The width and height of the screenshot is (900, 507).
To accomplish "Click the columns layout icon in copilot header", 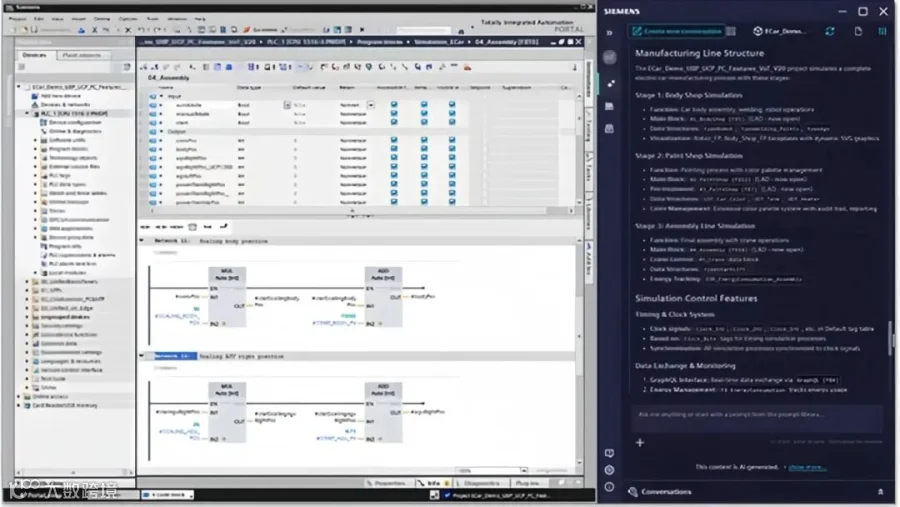I will click(x=882, y=31).
